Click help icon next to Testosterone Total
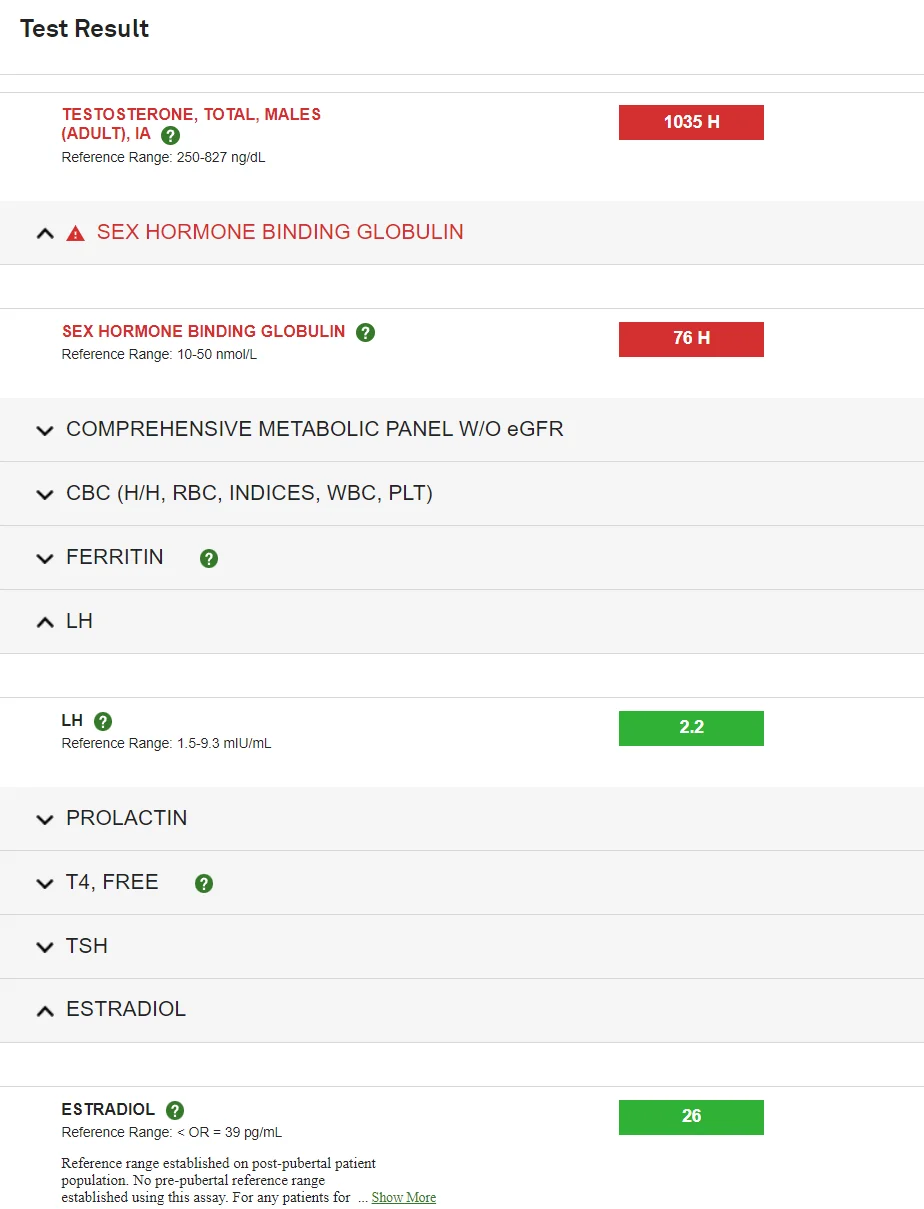 (x=171, y=135)
